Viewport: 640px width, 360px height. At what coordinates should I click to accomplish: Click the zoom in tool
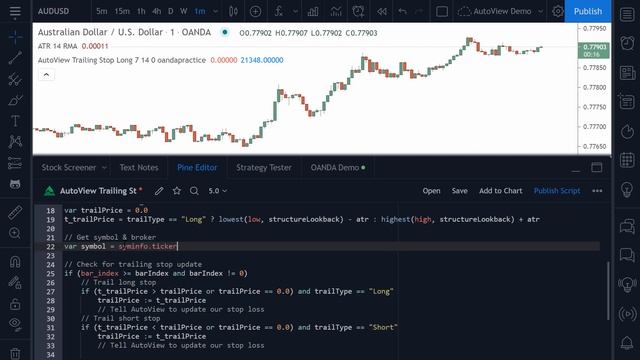(x=15, y=233)
